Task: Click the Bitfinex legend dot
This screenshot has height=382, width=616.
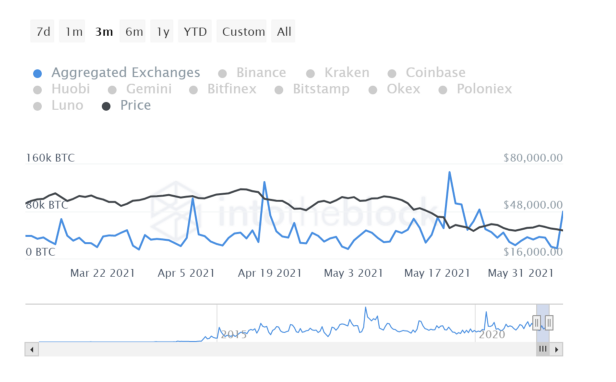Action: point(193,90)
